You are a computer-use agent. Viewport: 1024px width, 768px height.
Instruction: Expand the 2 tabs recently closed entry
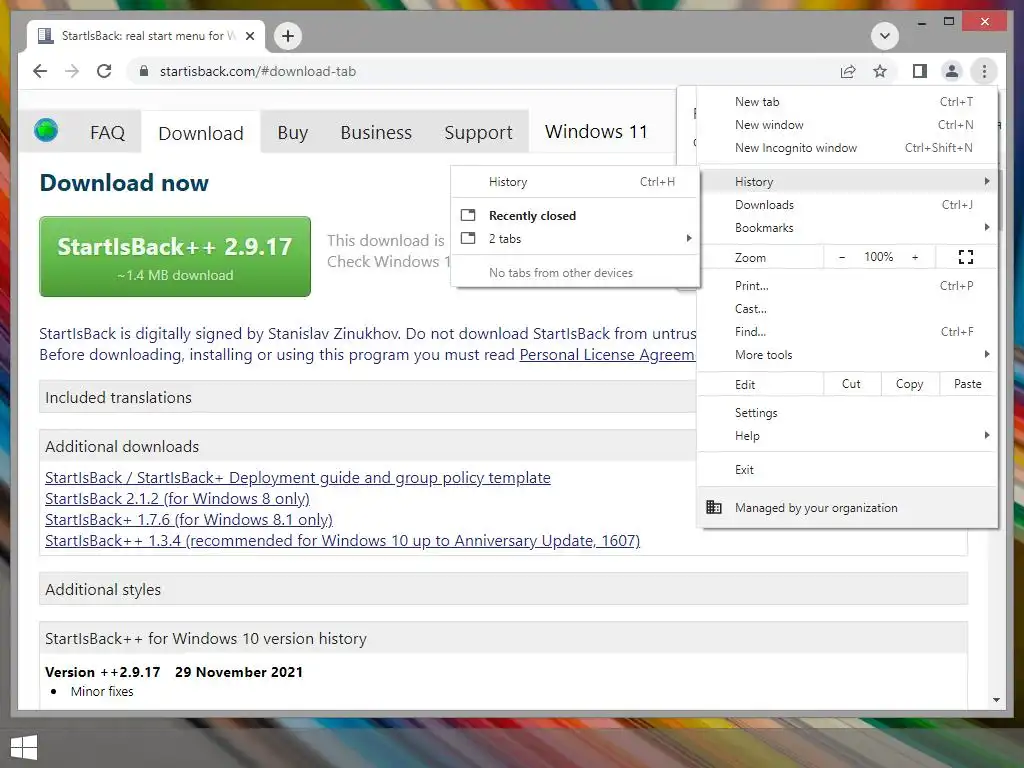(x=575, y=238)
